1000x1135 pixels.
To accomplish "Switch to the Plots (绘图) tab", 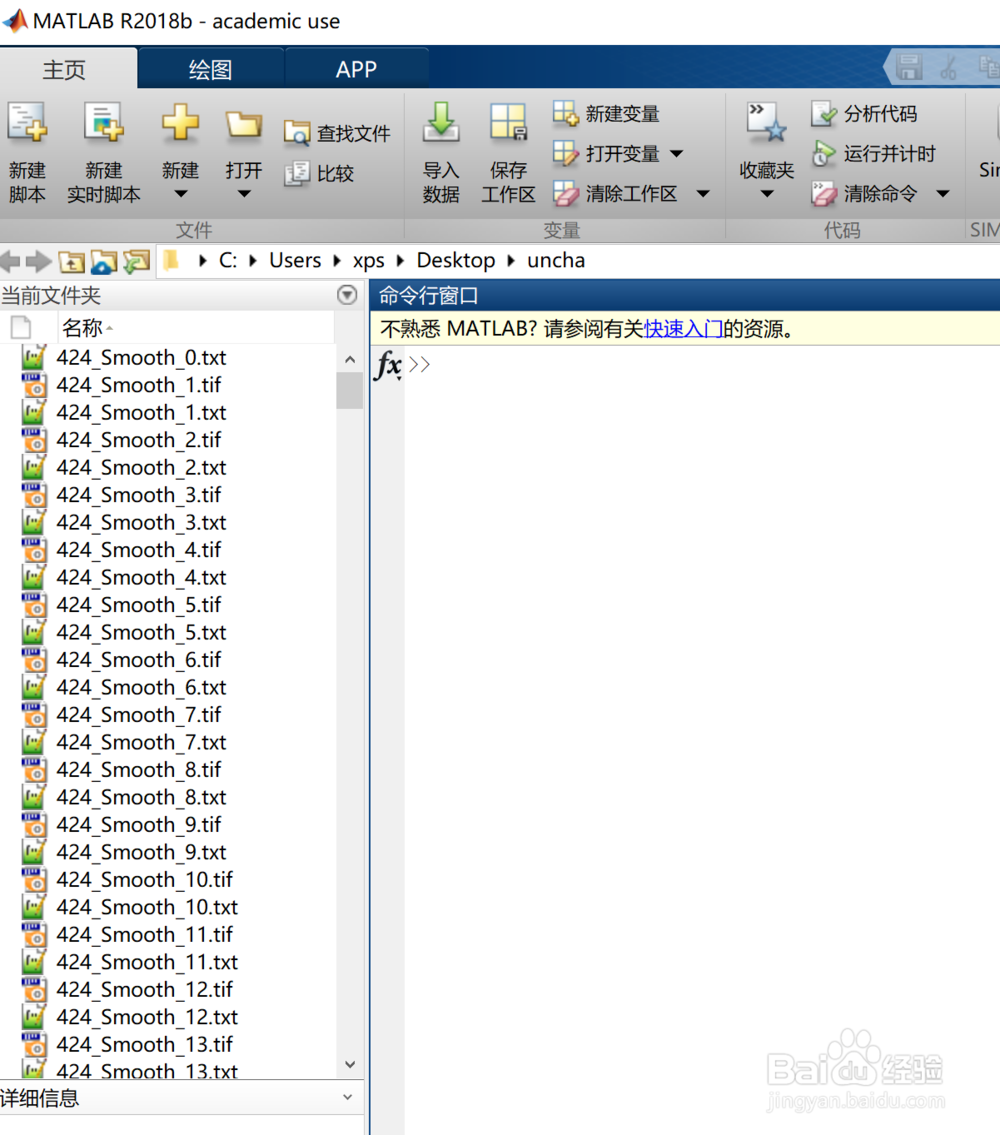I will tap(210, 69).
